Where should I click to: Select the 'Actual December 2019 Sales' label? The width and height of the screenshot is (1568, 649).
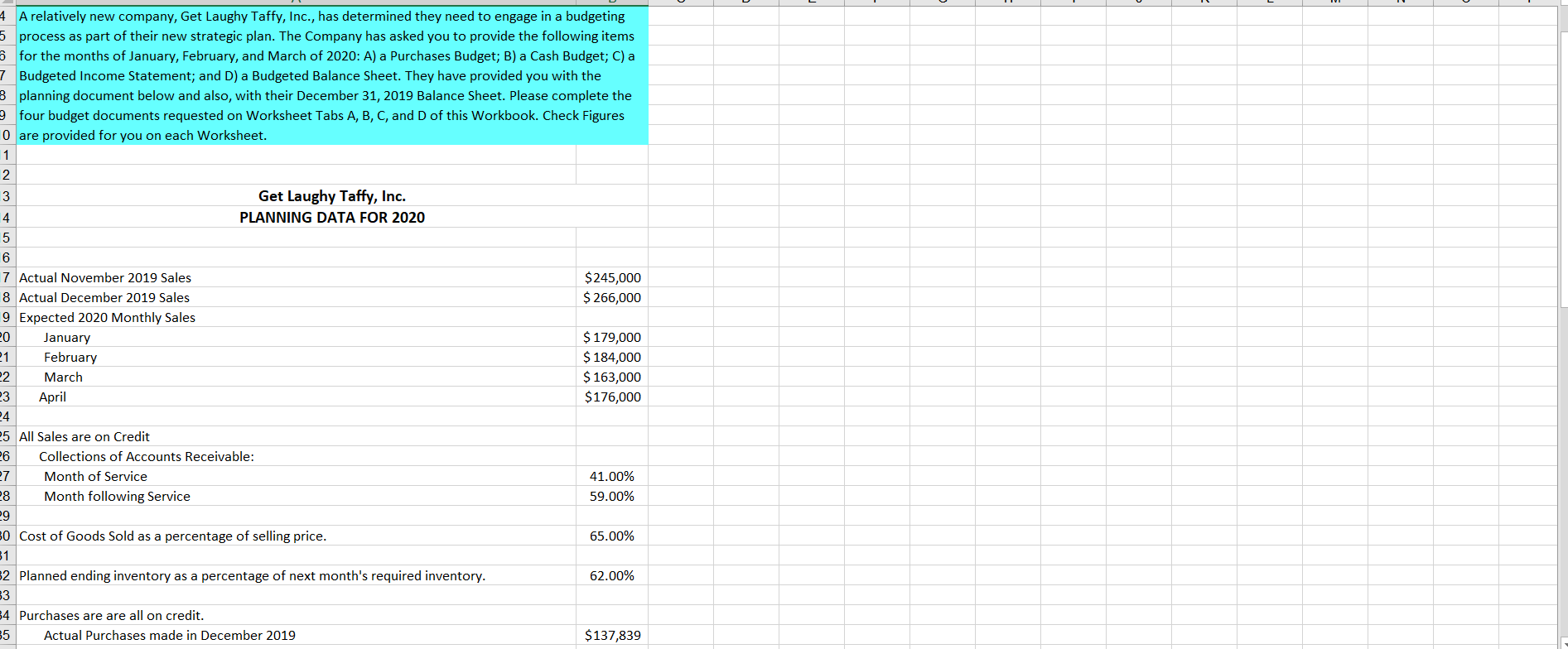104,297
